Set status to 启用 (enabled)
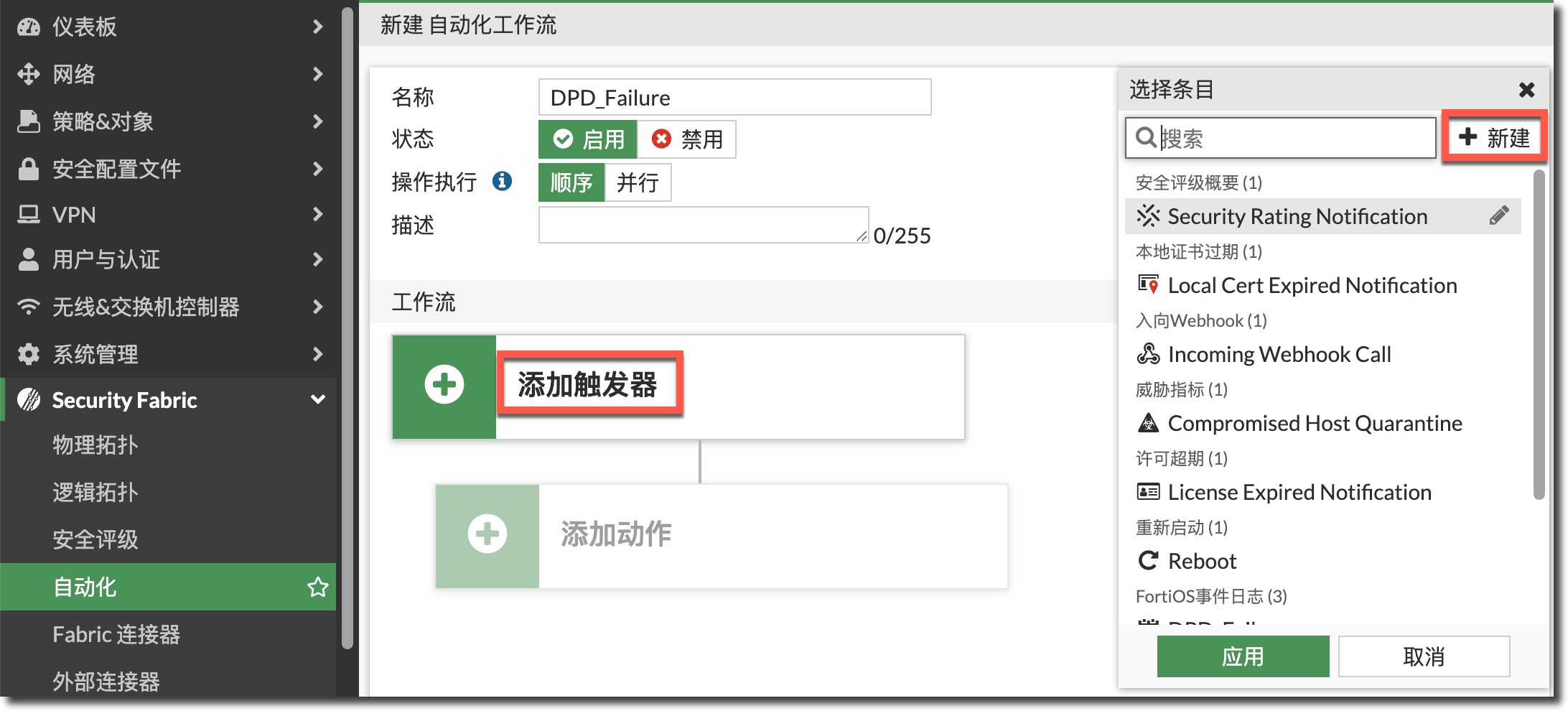The width and height of the screenshot is (1568, 711). click(x=588, y=139)
